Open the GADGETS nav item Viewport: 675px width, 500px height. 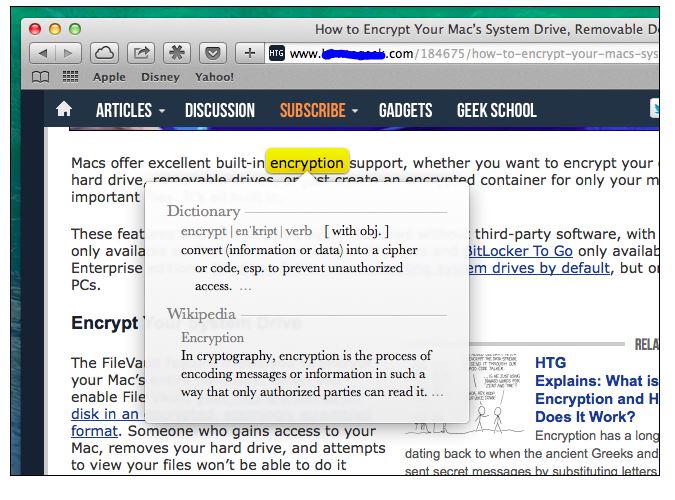pyautogui.click(x=406, y=110)
